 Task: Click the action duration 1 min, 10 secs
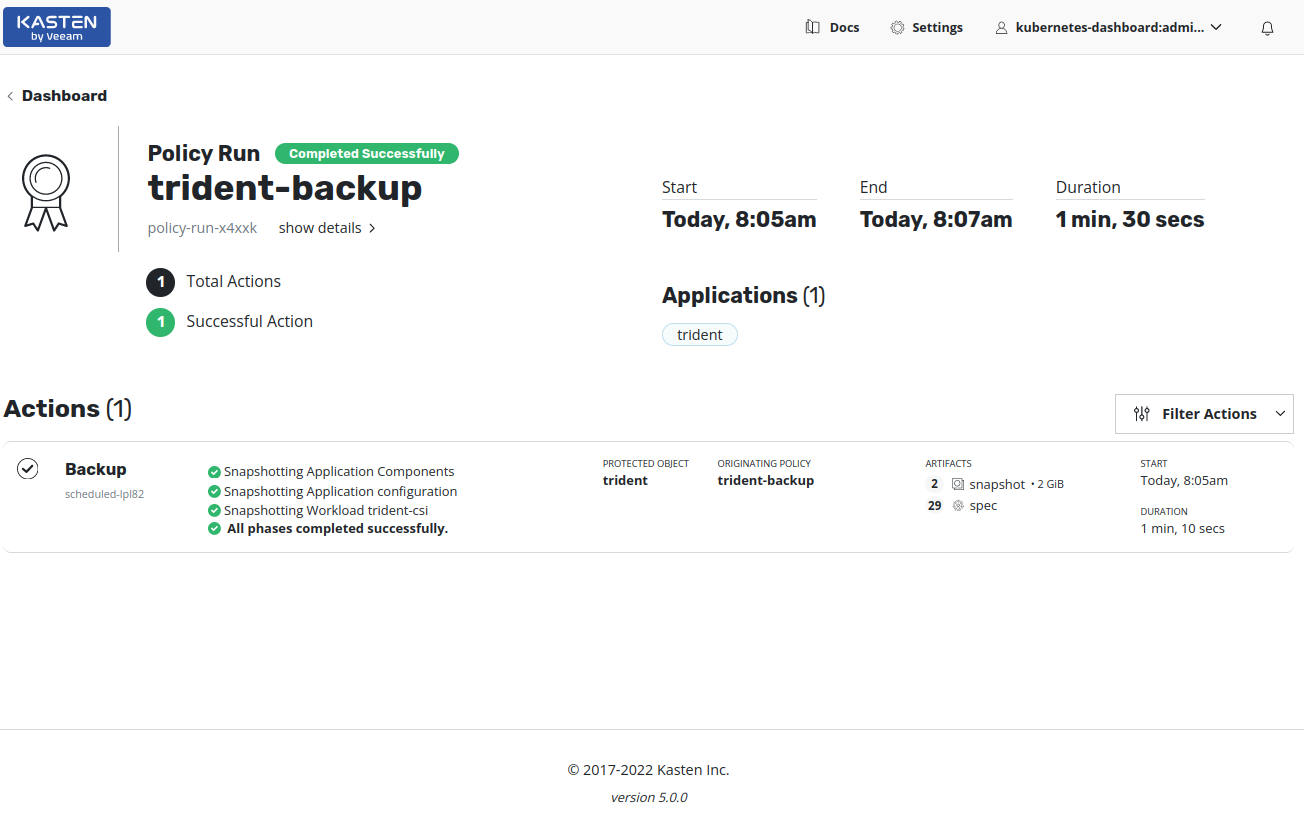(1183, 529)
